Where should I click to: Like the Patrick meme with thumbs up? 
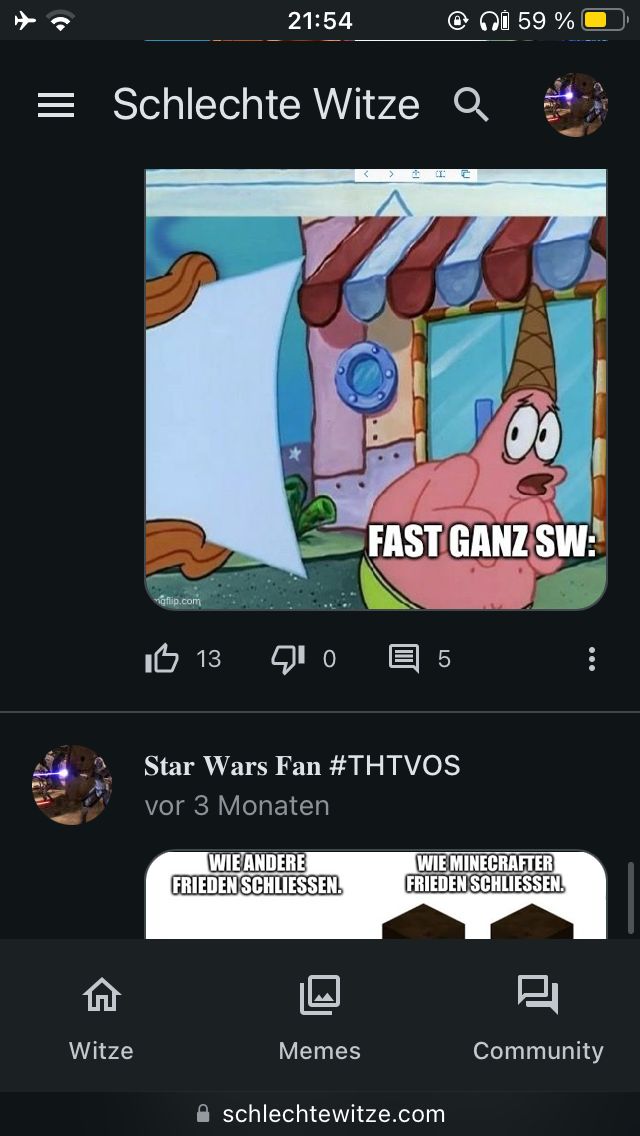coord(162,659)
